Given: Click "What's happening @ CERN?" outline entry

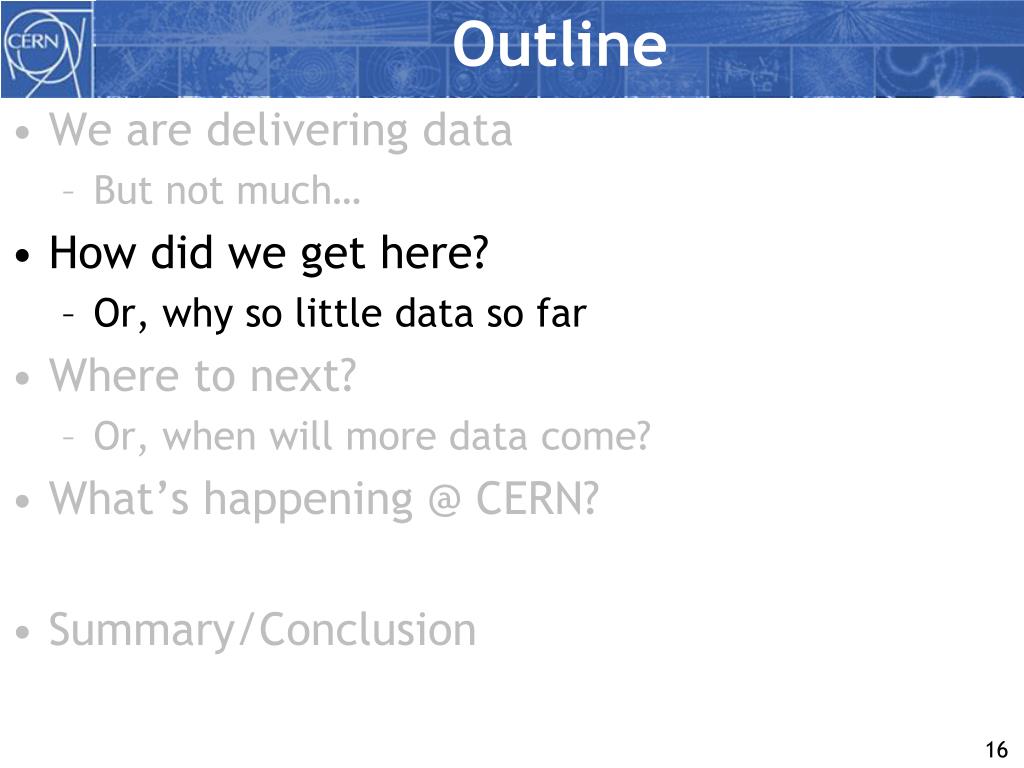Looking at the screenshot, I should [x=324, y=500].
